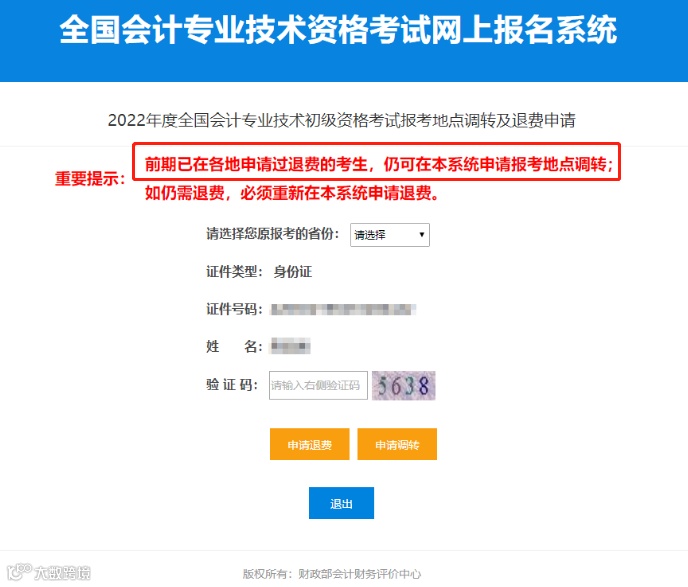This screenshot has width=688, height=587.
Task: Click the red text 如仍需退费 notice line
Action: point(292,193)
